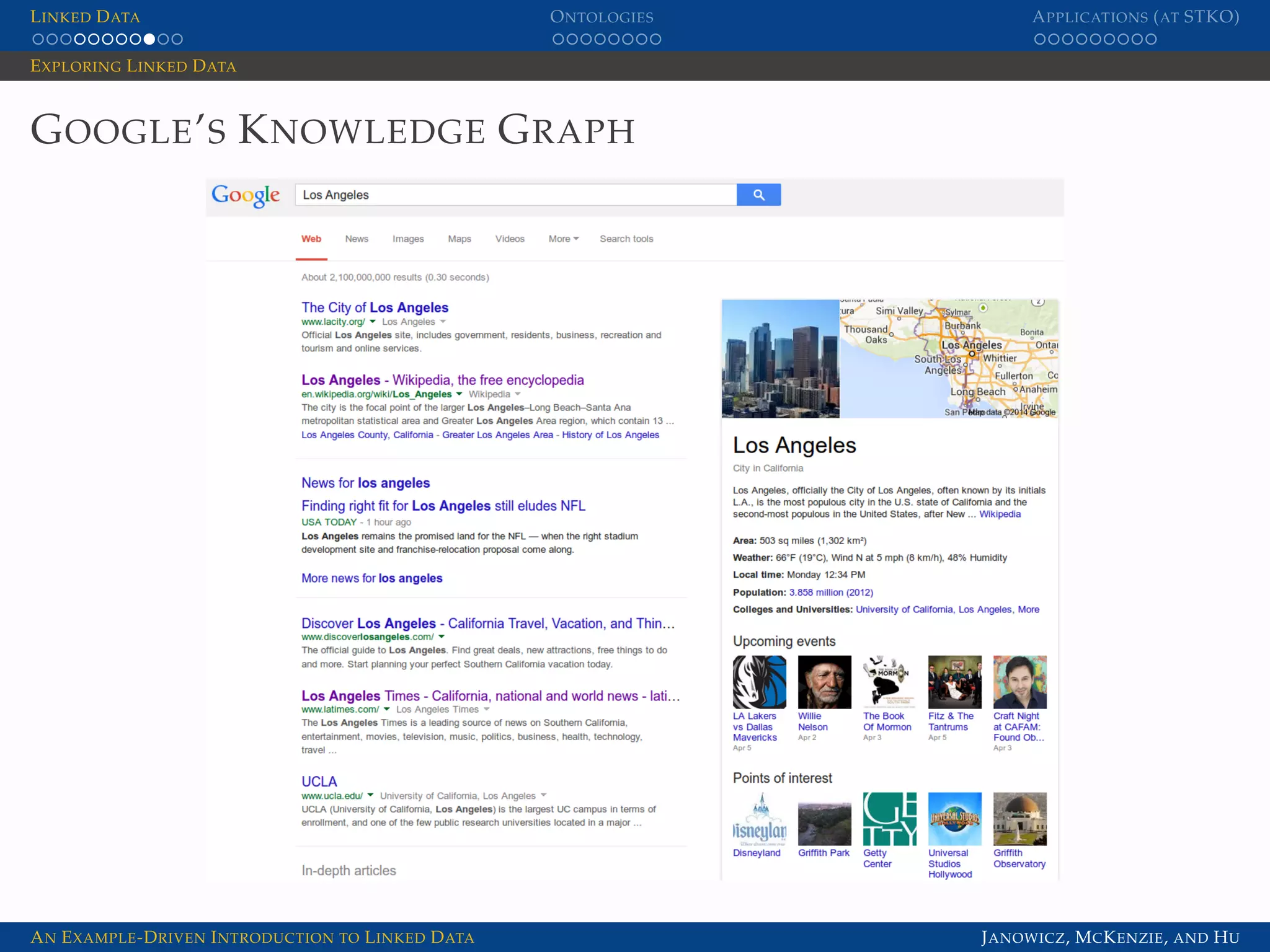
Task: Click the Google logo
Action: pyautogui.click(x=246, y=195)
